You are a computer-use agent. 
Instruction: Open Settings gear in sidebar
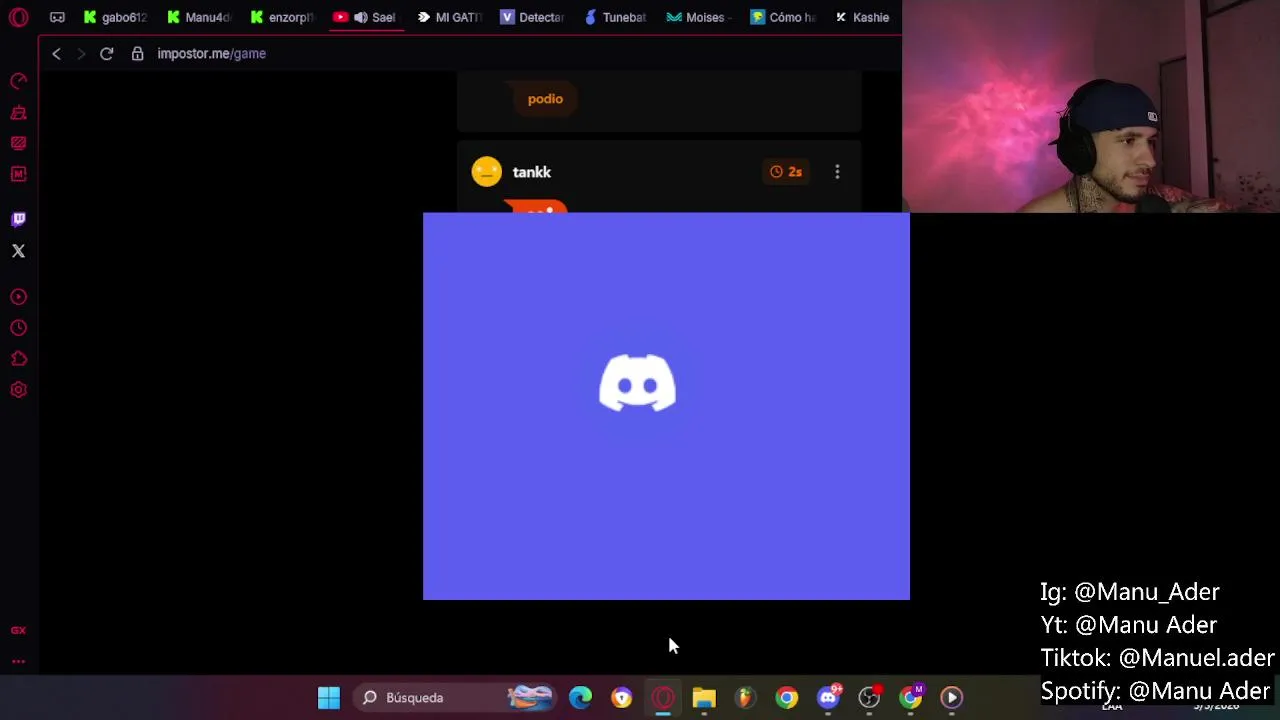(x=18, y=390)
